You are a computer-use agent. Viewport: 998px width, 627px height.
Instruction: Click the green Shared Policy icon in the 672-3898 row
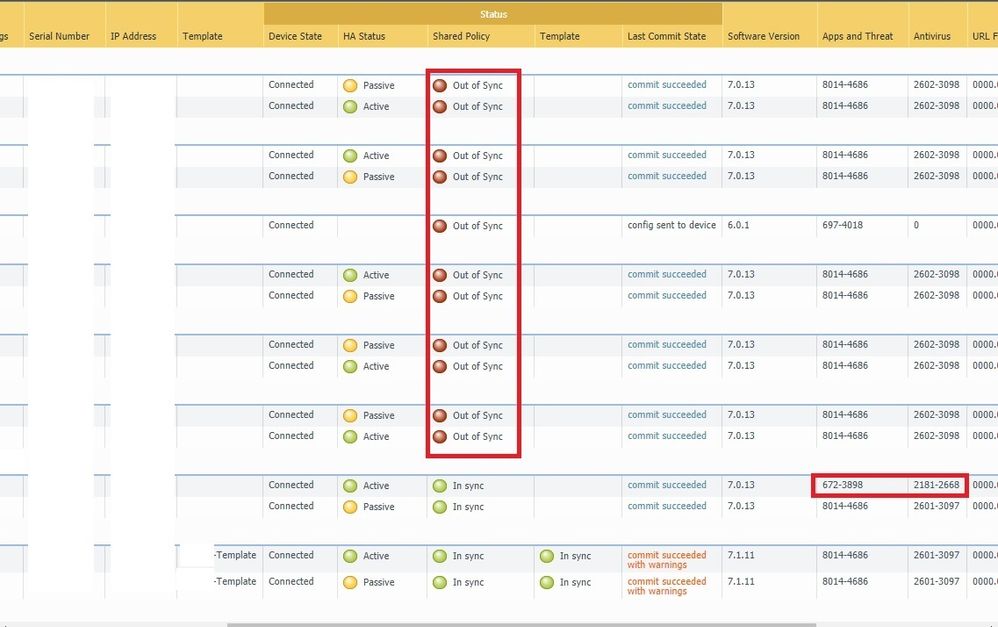(x=440, y=486)
